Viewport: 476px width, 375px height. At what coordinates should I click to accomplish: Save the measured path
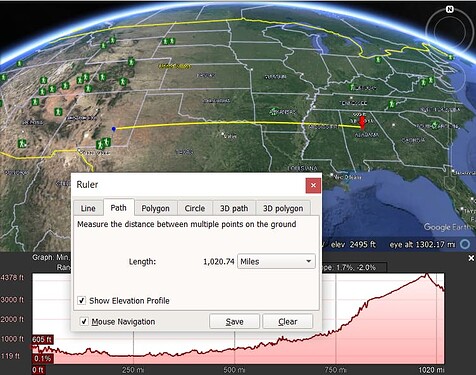(234, 322)
